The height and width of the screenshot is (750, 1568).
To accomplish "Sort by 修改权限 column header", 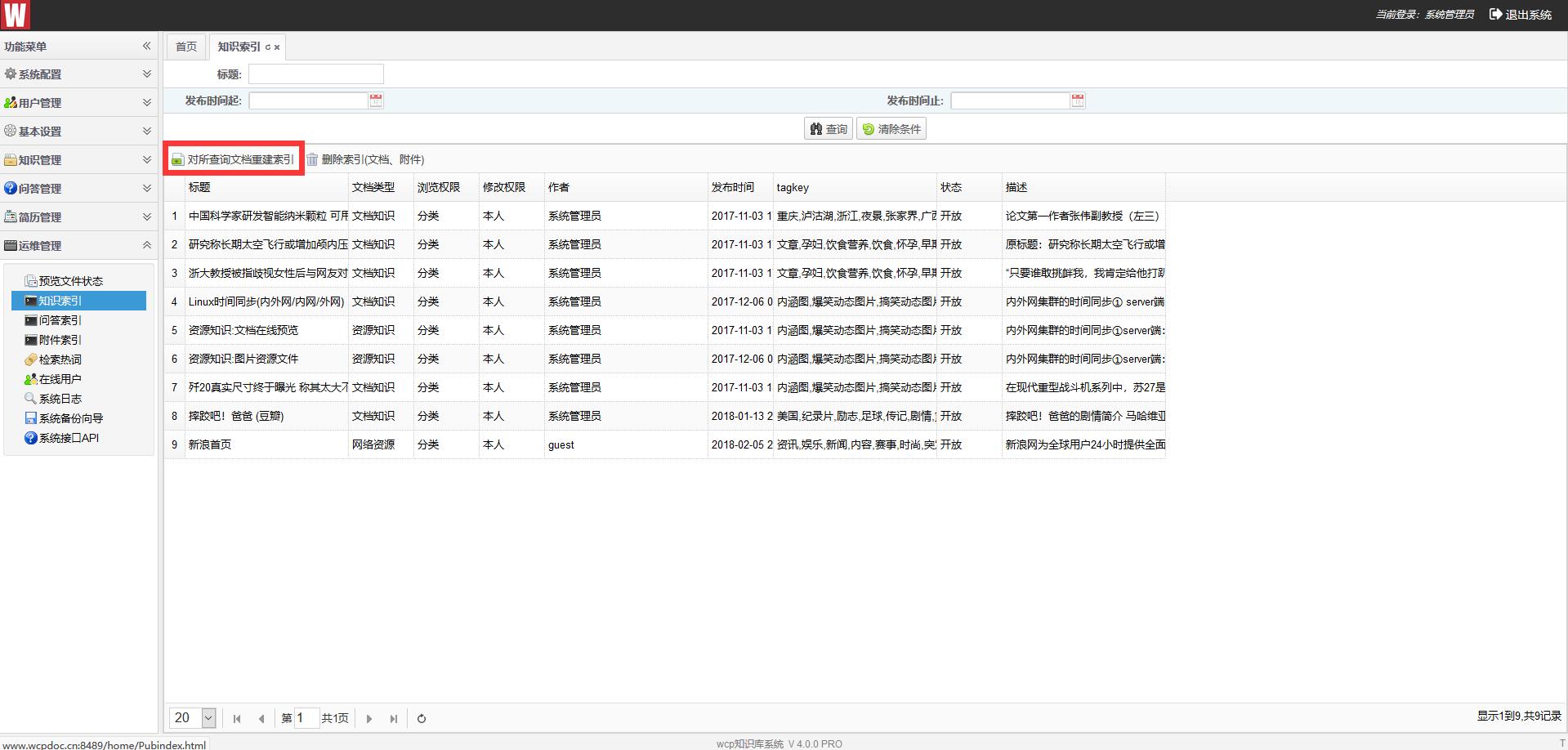I will 511,187.
